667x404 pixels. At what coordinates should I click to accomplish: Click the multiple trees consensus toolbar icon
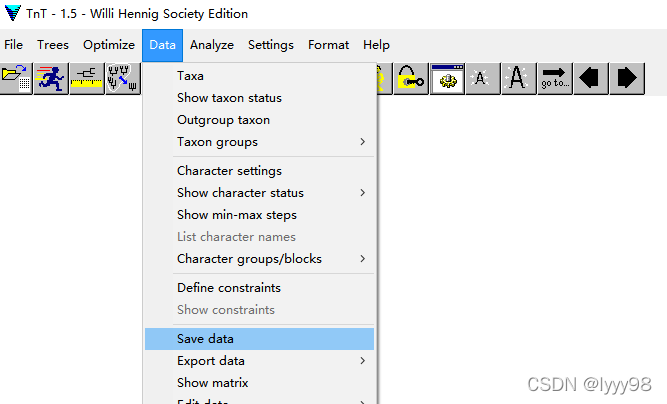tap(123, 78)
